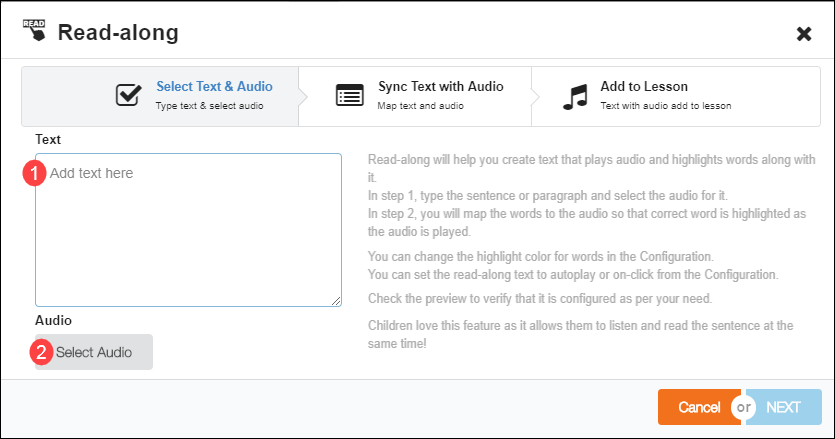Click the red number 2 badge
The height and width of the screenshot is (439, 835).
[42, 352]
